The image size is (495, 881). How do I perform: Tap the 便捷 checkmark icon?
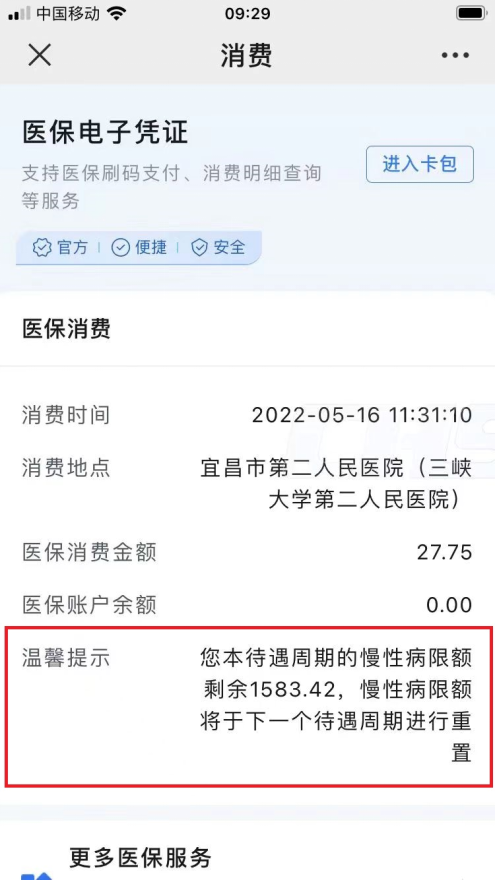[120, 247]
